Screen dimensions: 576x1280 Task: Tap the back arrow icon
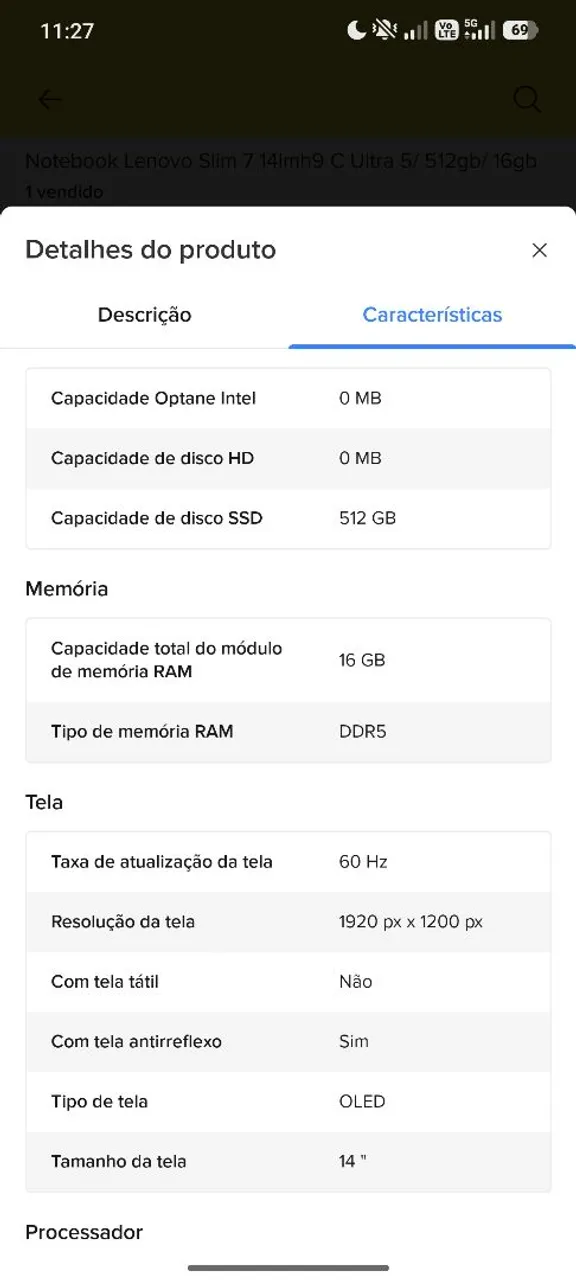pyautogui.click(x=49, y=99)
